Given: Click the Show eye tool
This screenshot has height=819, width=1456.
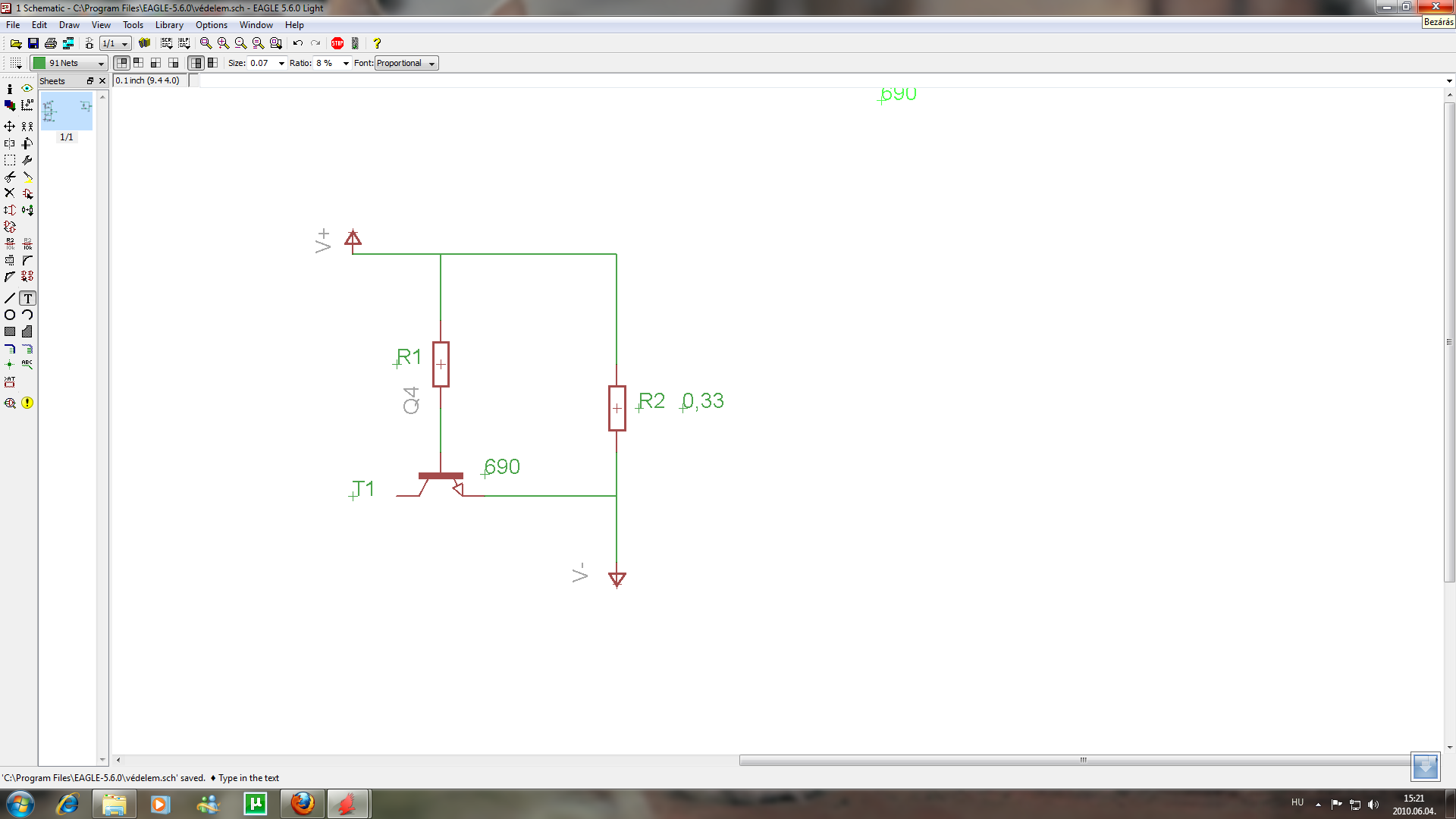Looking at the screenshot, I should pos(27,89).
